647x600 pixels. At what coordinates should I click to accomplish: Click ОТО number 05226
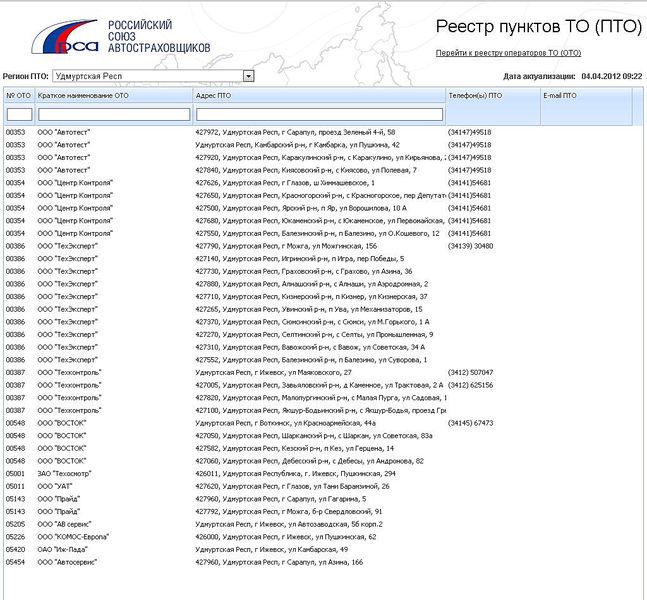[x=15, y=537]
